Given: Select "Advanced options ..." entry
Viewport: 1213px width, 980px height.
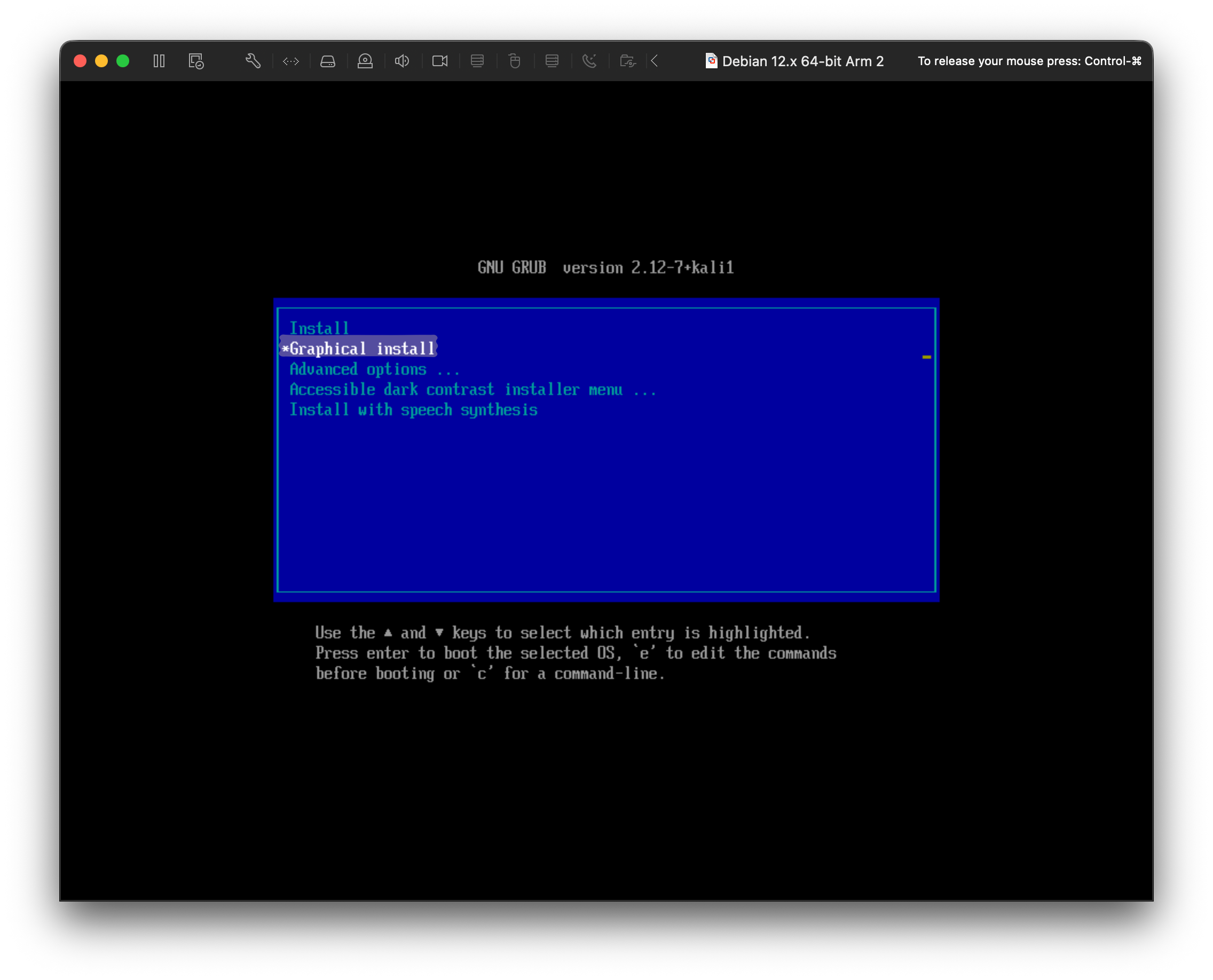Looking at the screenshot, I should [374, 369].
